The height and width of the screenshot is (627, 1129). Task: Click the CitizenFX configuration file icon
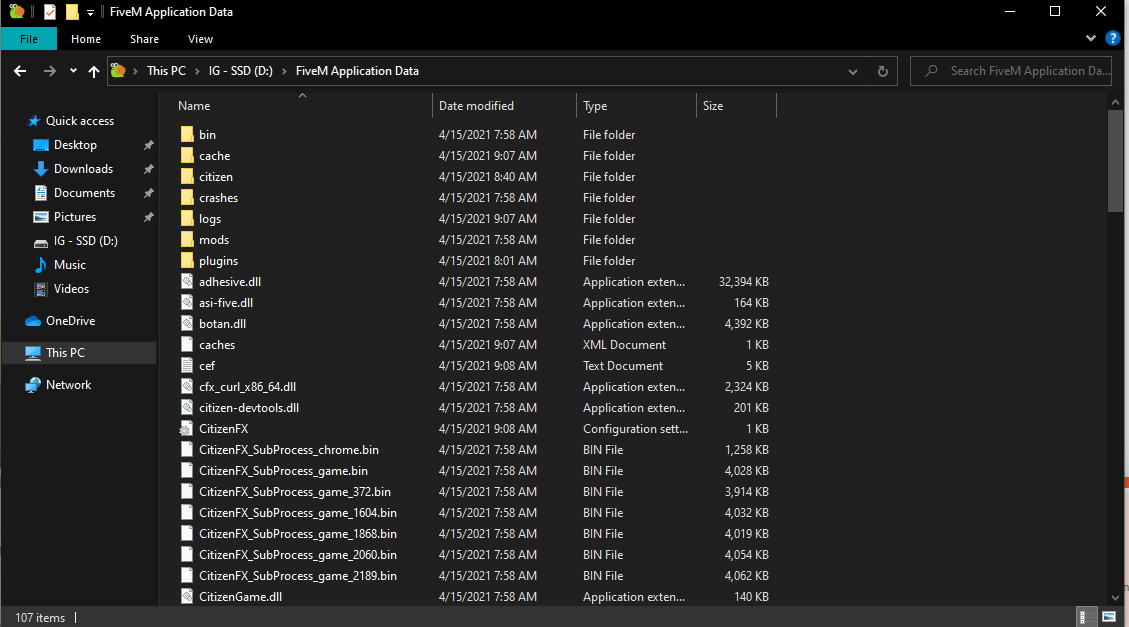pyautogui.click(x=186, y=428)
